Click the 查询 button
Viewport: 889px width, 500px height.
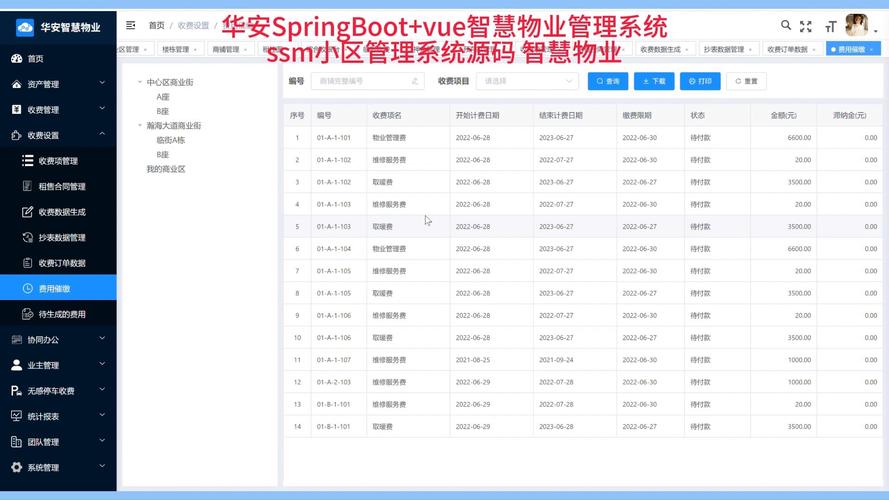pos(608,81)
